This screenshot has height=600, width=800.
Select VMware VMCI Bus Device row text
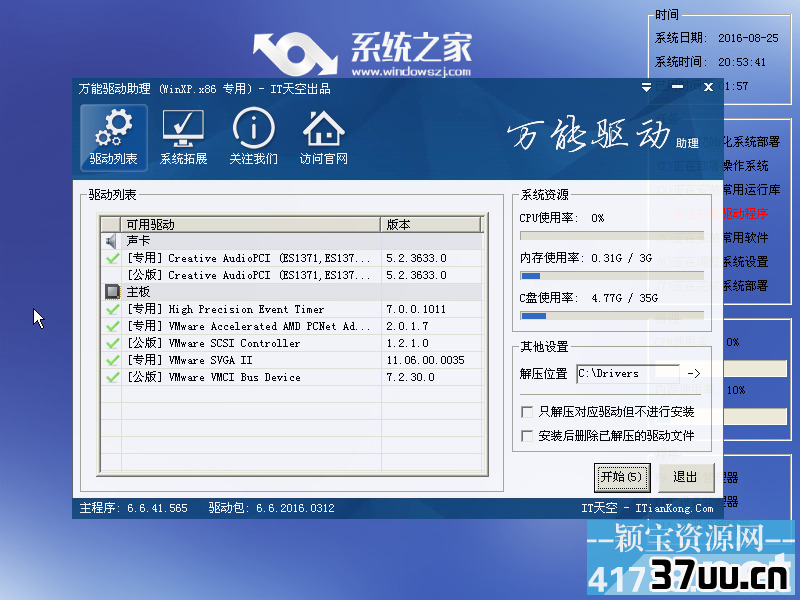pos(214,377)
